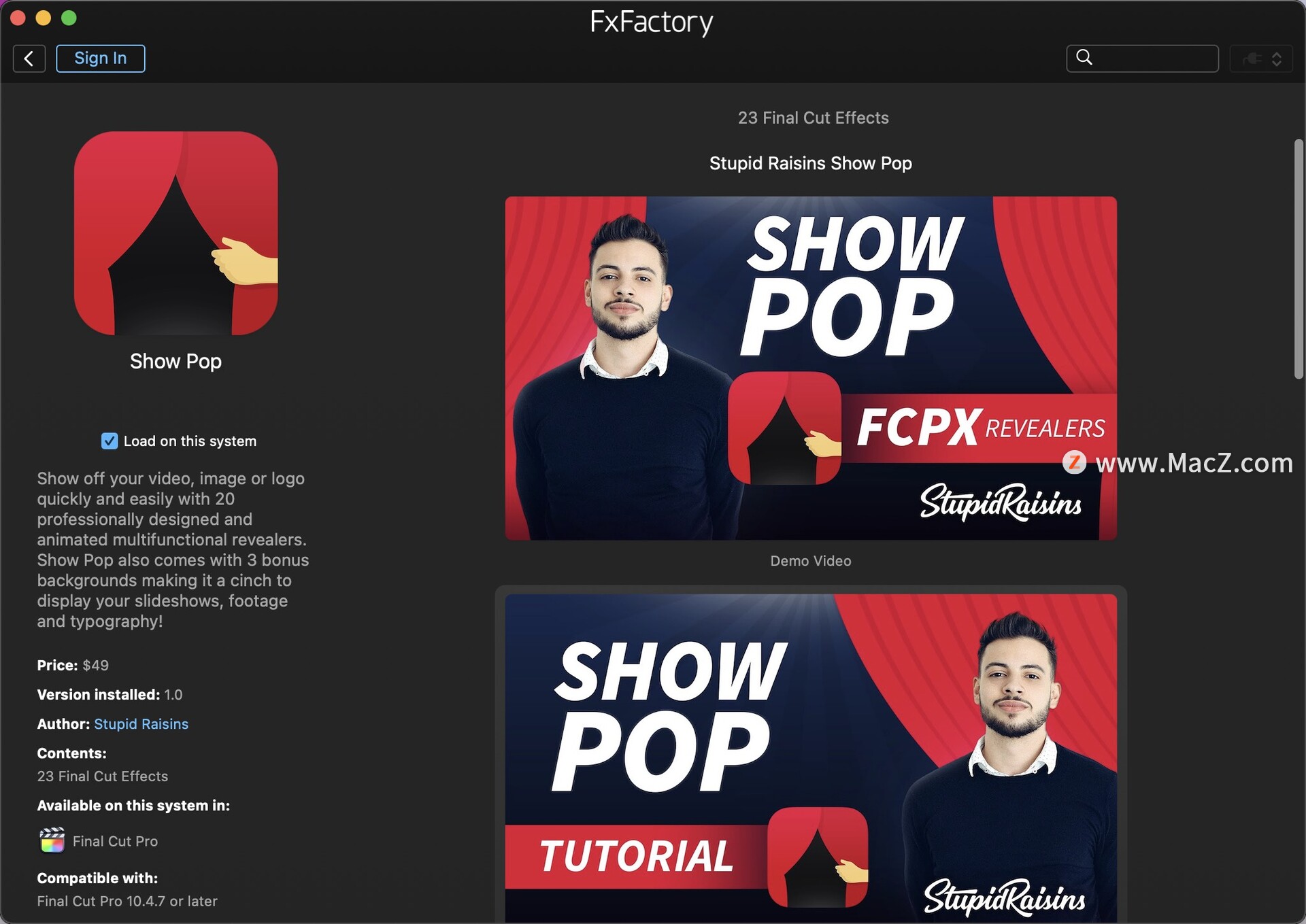Click the green fullscreen window button

(69, 18)
